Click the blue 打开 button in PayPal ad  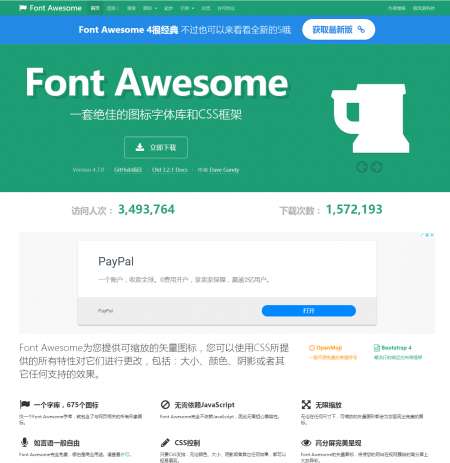point(309,311)
